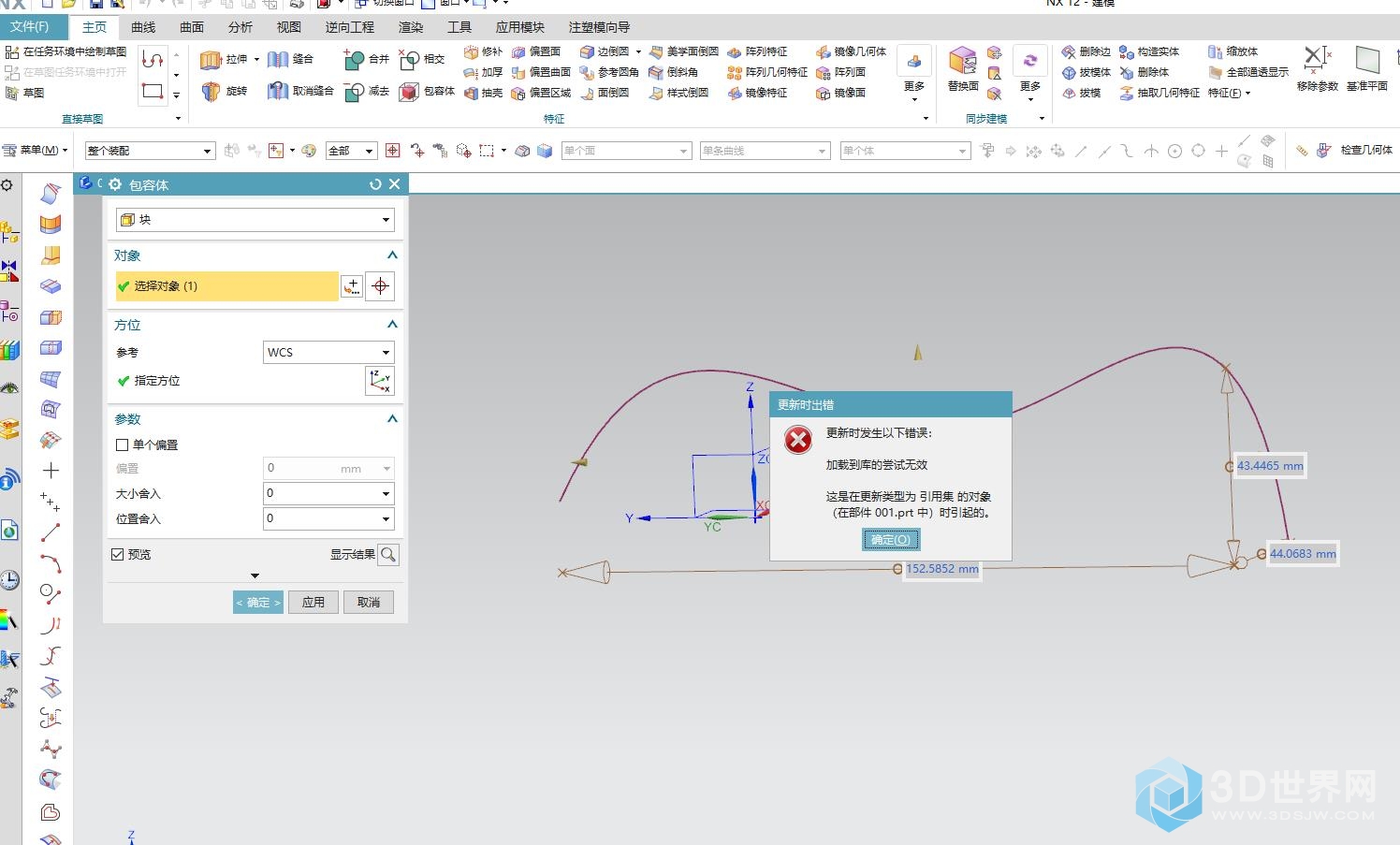
Task: Switch to the 注塑模向导 tab
Action: tap(599, 27)
